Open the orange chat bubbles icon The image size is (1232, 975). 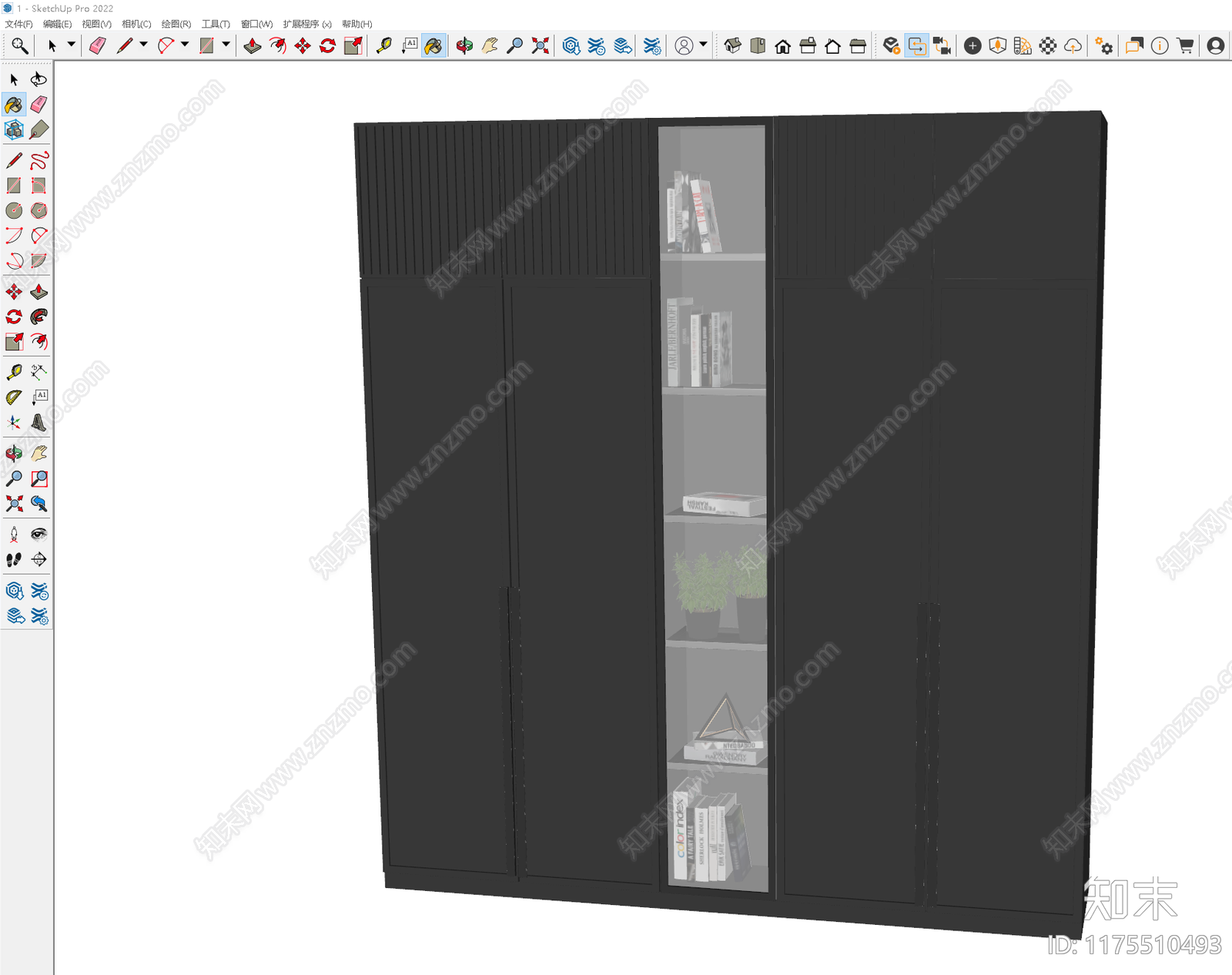point(1134,46)
